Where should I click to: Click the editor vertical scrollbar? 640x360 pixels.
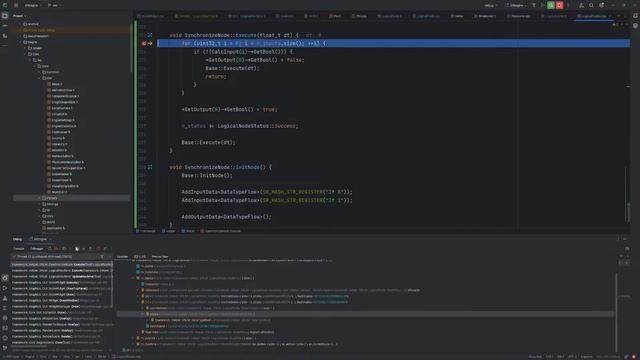pos(629,212)
